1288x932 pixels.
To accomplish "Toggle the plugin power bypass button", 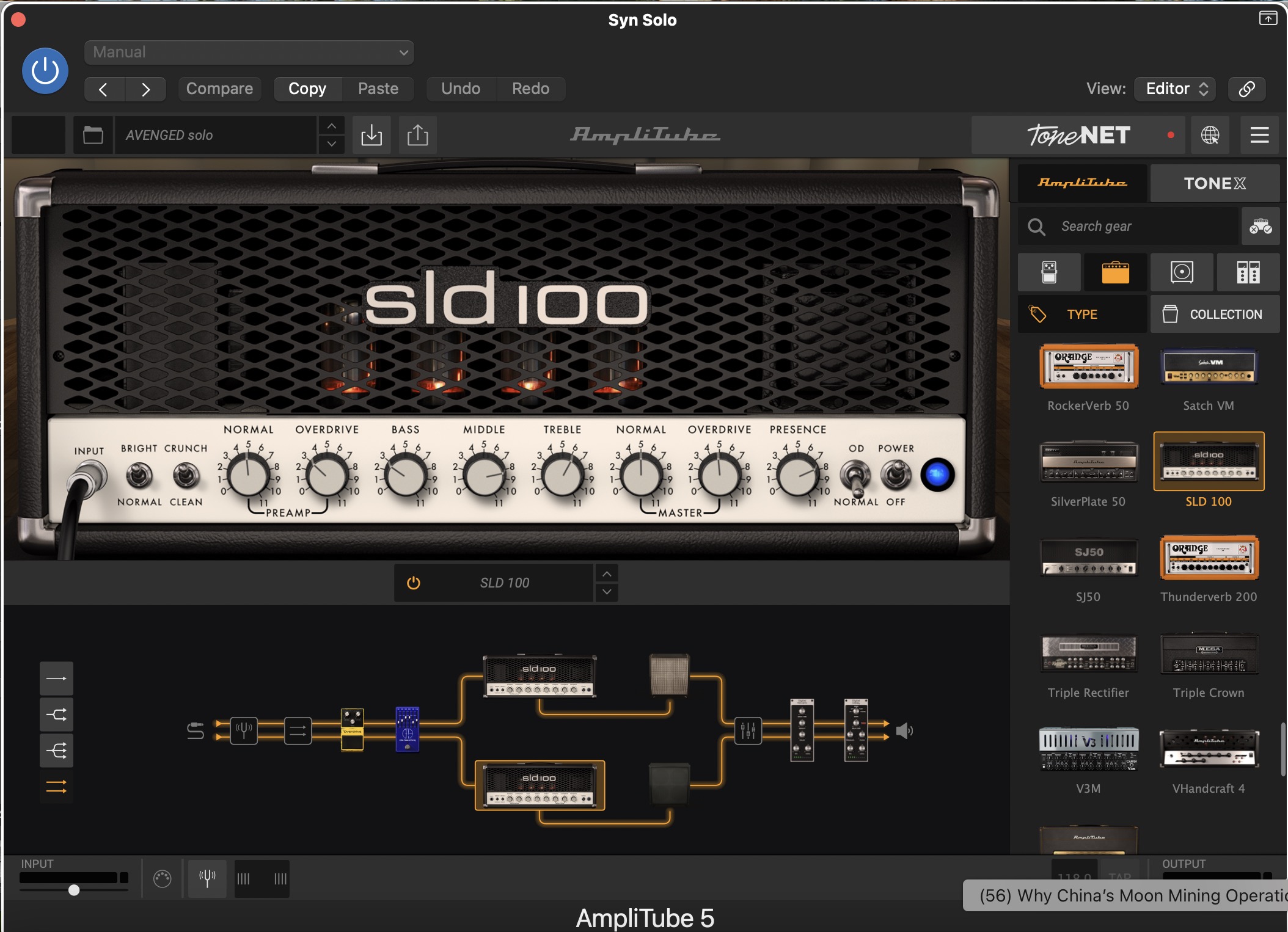I will 45,71.
